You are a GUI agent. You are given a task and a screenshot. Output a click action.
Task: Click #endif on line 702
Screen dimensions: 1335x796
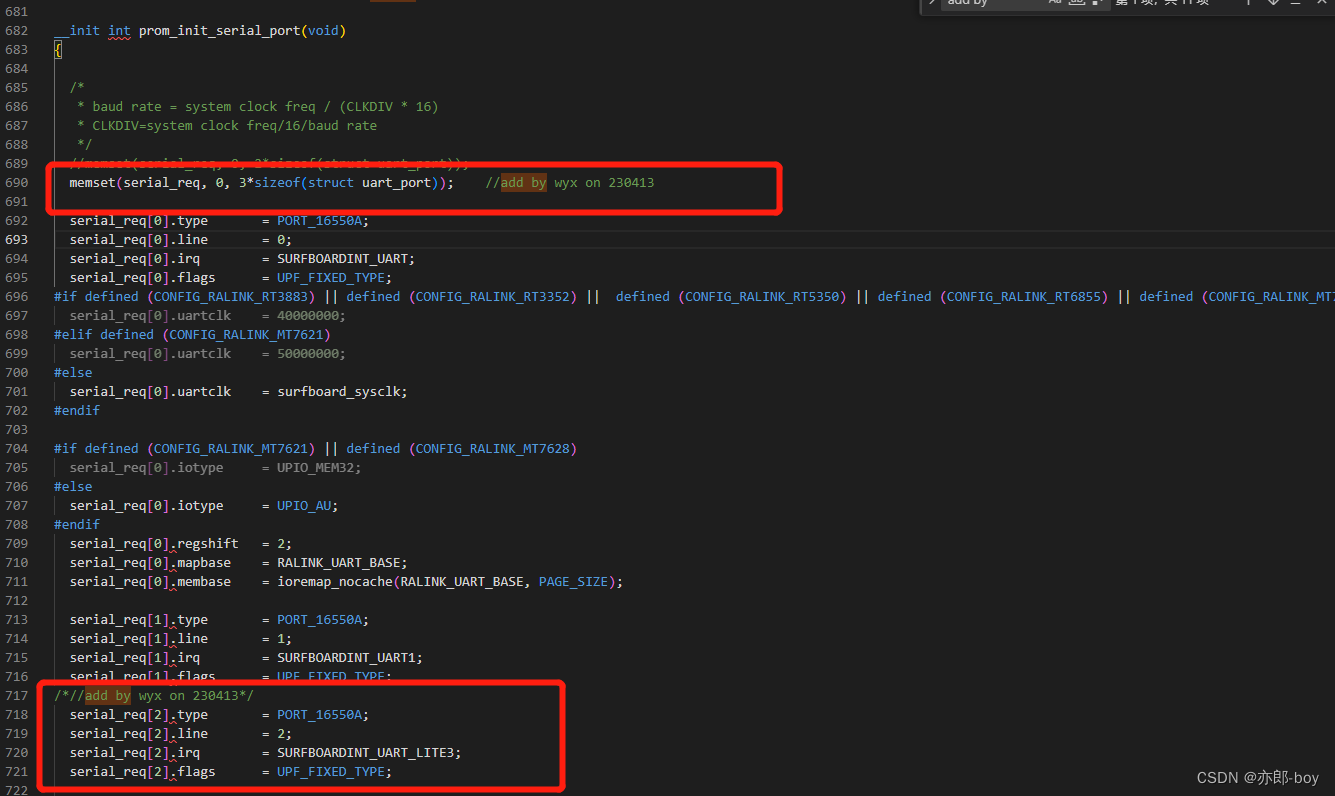[x=77, y=411]
